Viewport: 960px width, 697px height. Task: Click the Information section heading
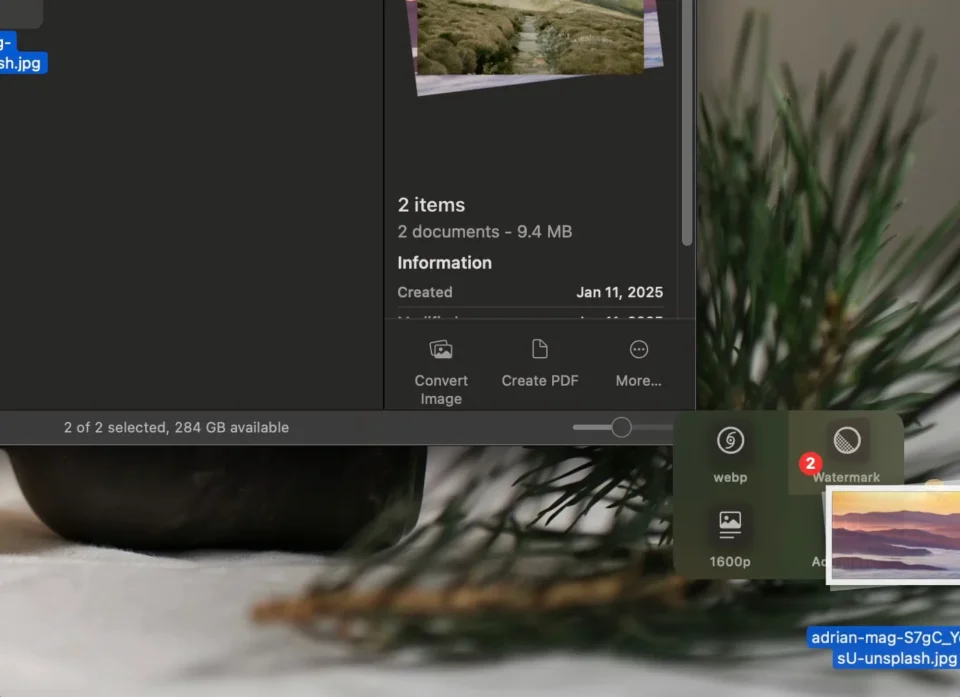point(444,263)
